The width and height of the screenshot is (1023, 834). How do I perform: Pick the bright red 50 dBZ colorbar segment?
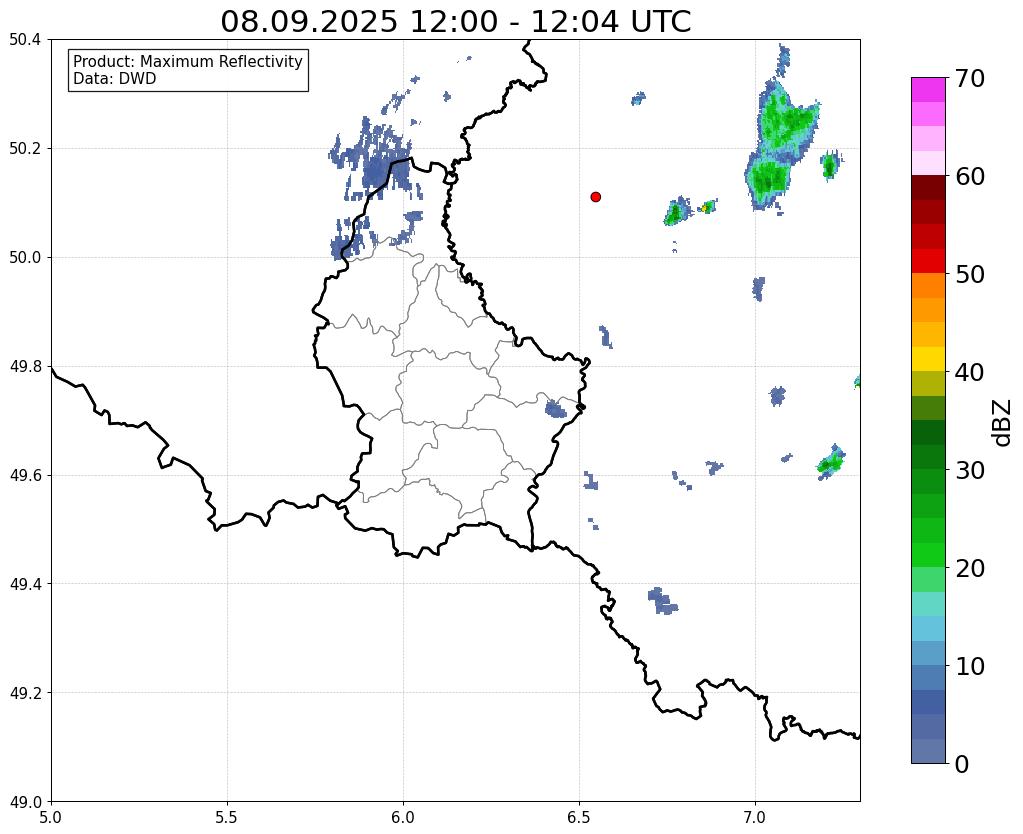tap(928, 261)
